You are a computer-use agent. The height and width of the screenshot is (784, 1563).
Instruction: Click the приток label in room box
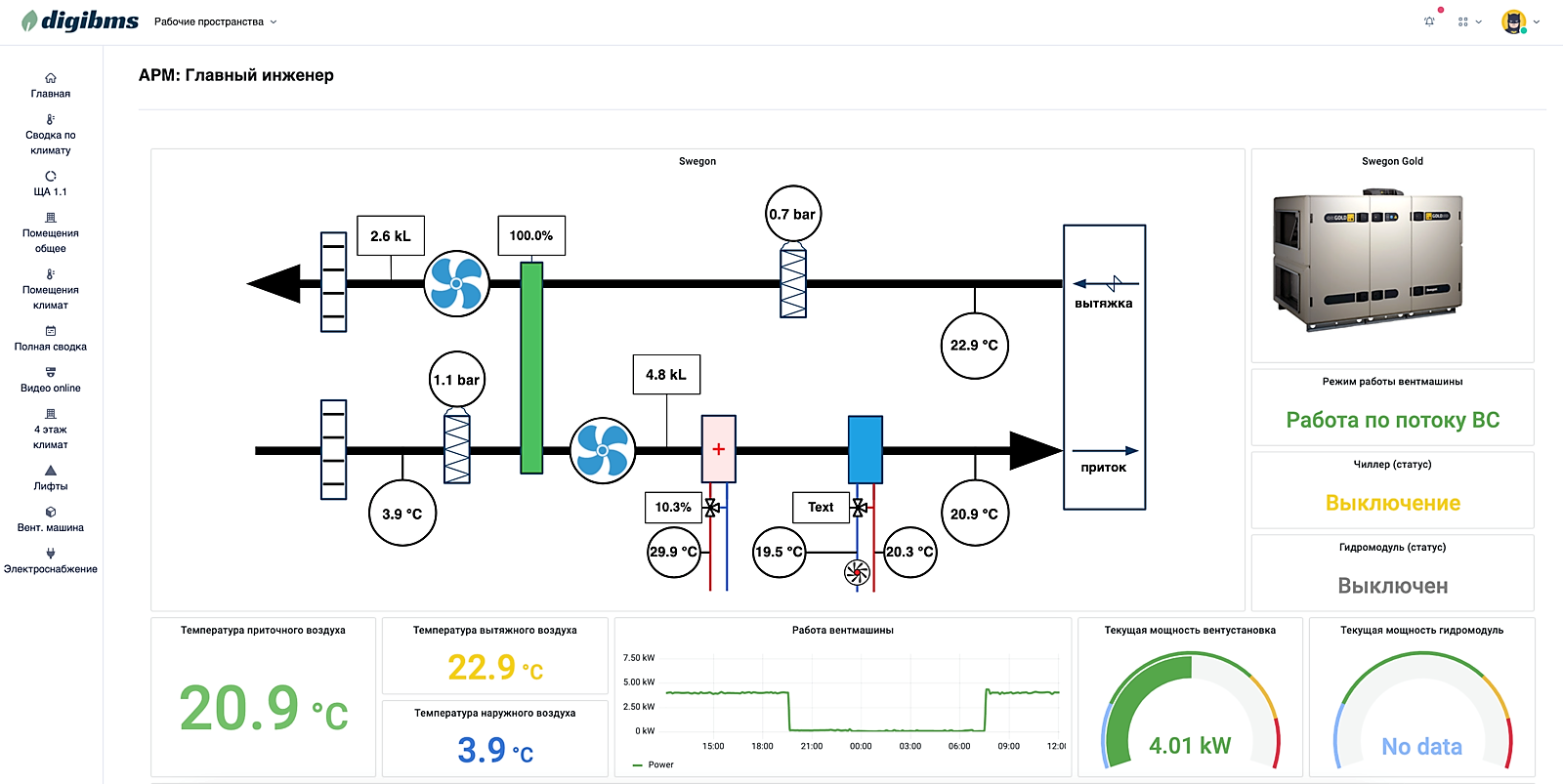tap(1104, 468)
